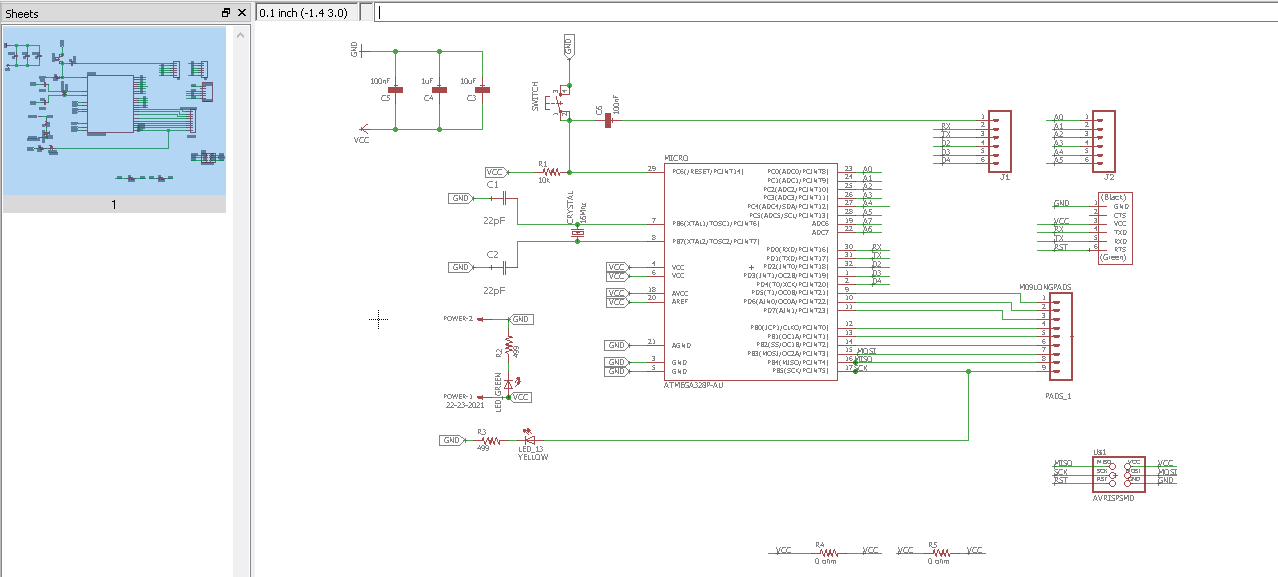Select the ATMEGA328P-AU value label
The height and width of the screenshot is (577, 1278).
click(696, 385)
